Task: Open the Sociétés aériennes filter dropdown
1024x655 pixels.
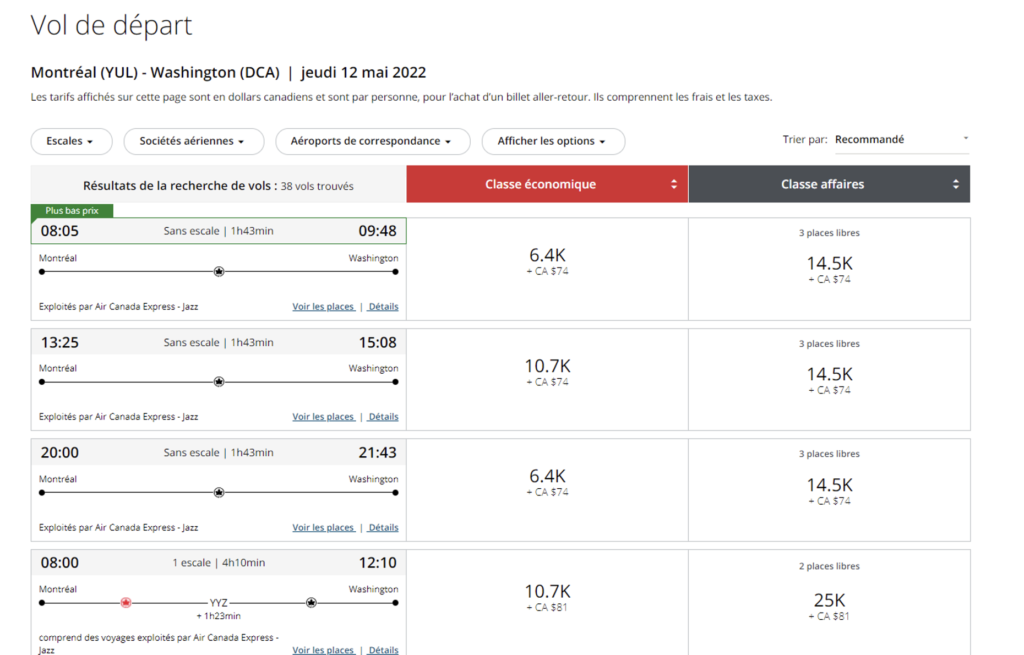Action: pyautogui.click(x=193, y=142)
